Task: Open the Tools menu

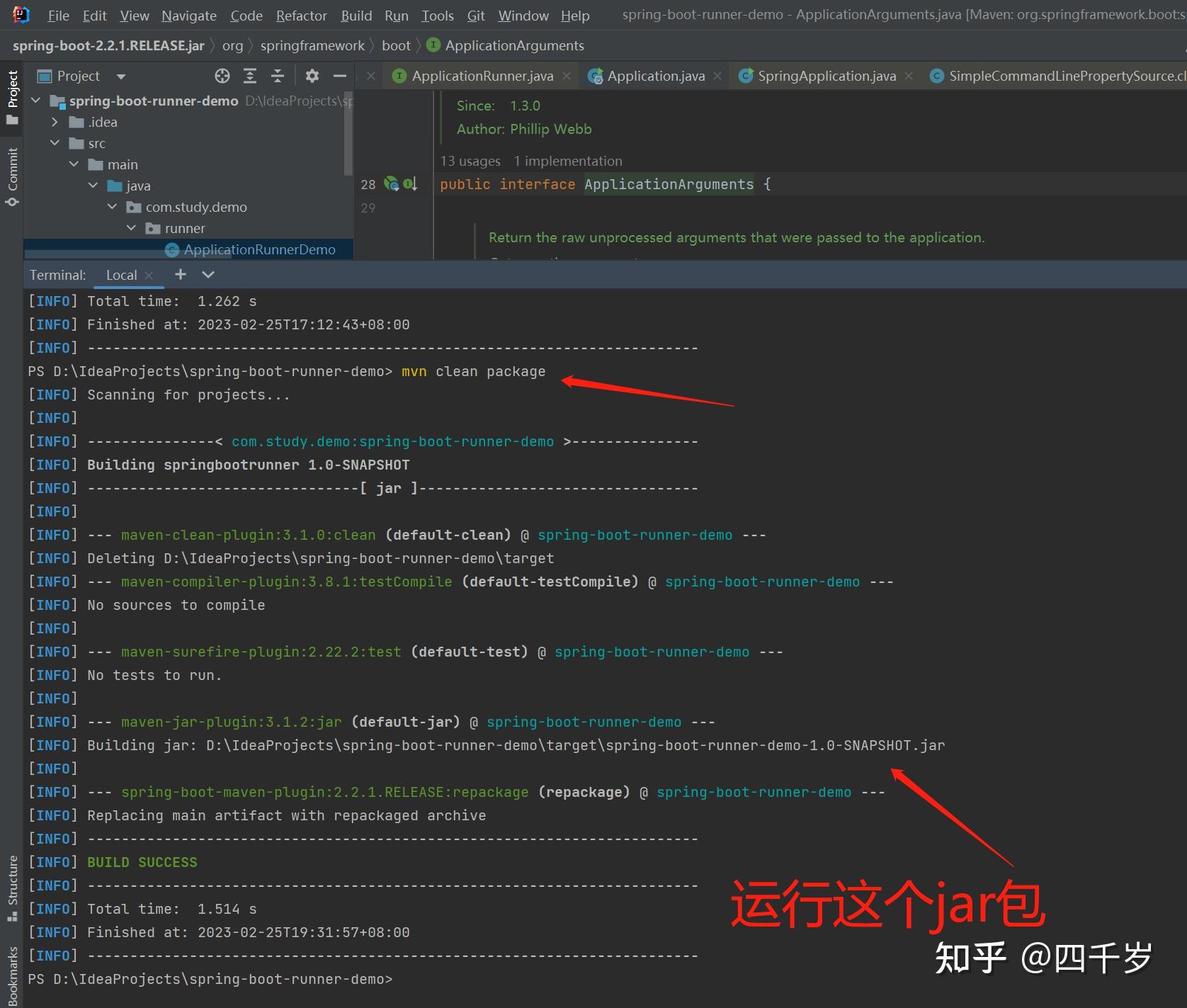Action: point(438,16)
